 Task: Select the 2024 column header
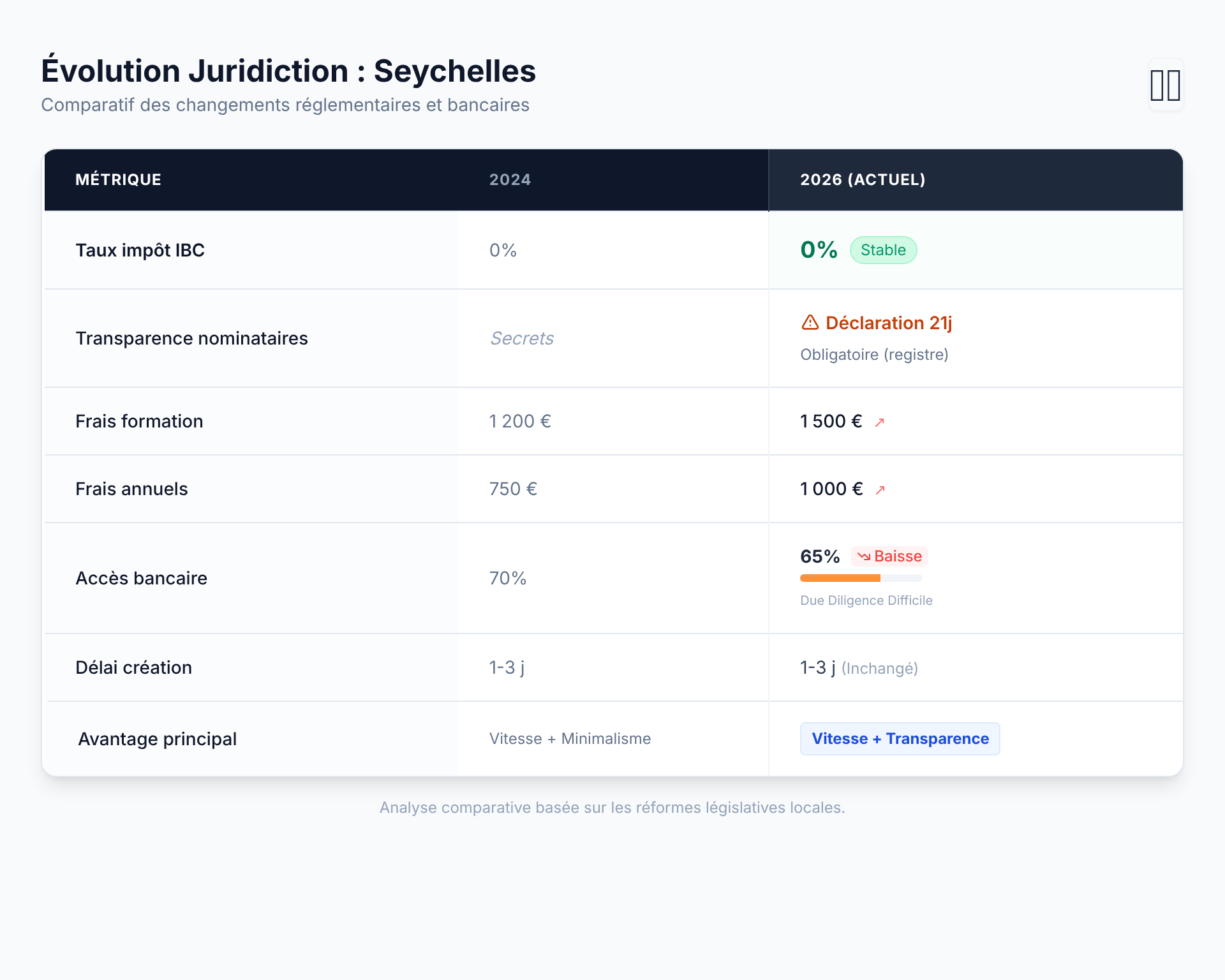510,179
